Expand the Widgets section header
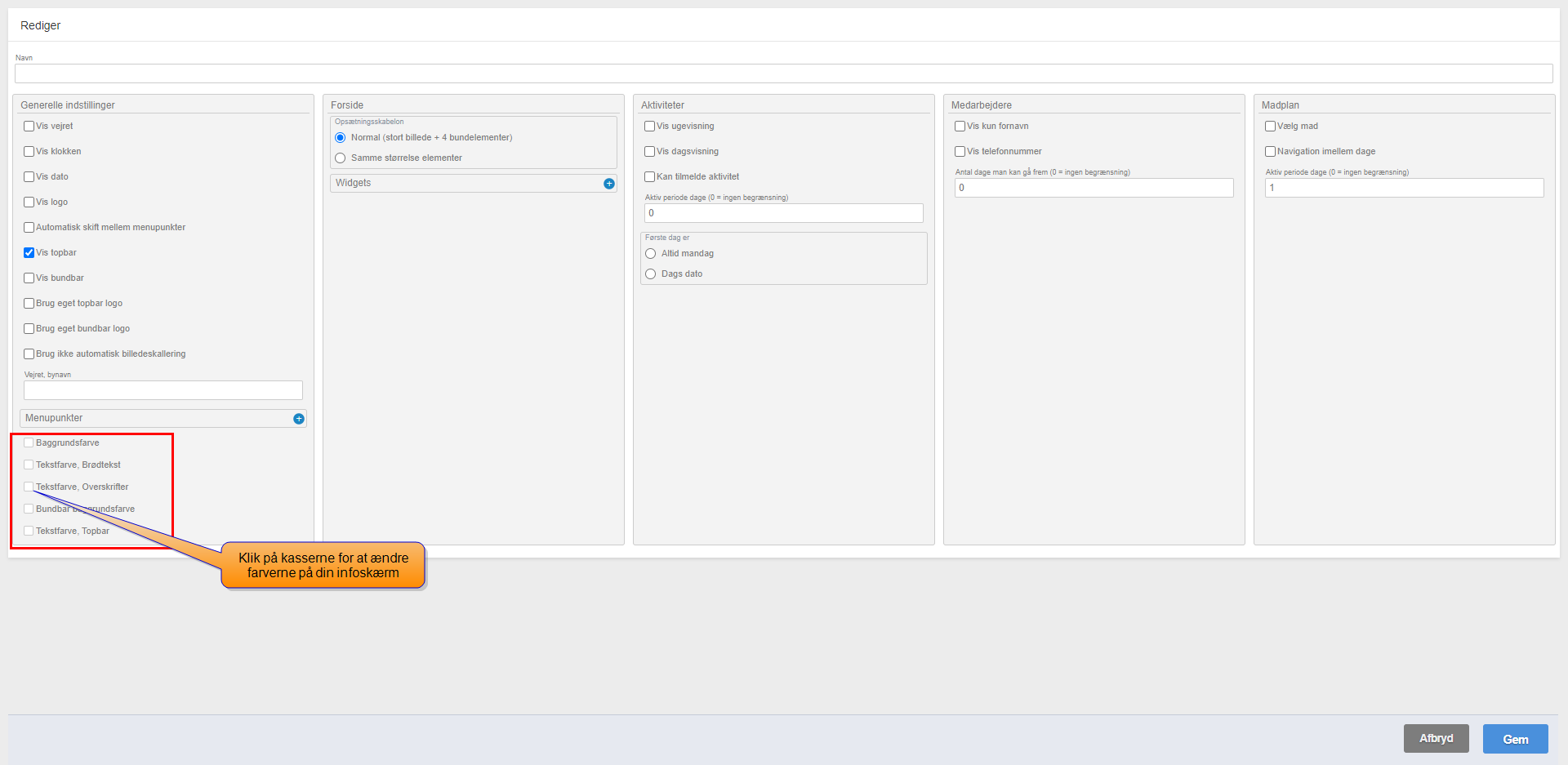Image resolution: width=1568 pixels, height=765 pixels. 465,184
